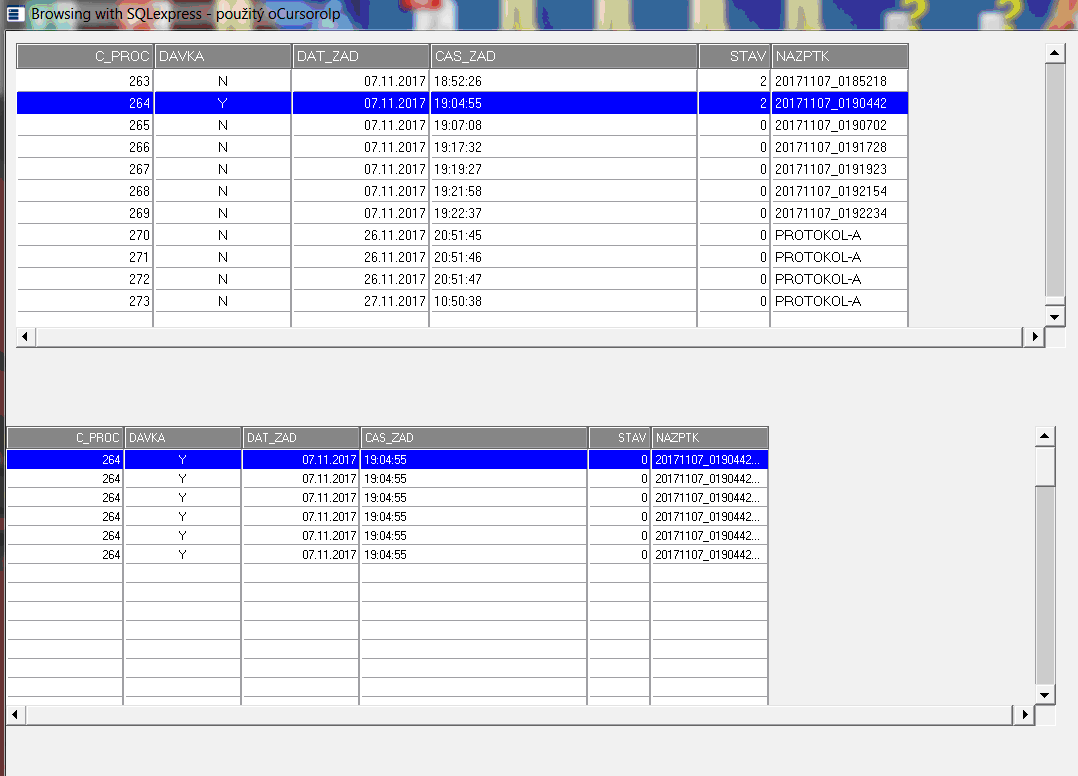Click the left scroll arrow below the top grid
The image size is (1078, 776).
pyautogui.click(x=23, y=336)
